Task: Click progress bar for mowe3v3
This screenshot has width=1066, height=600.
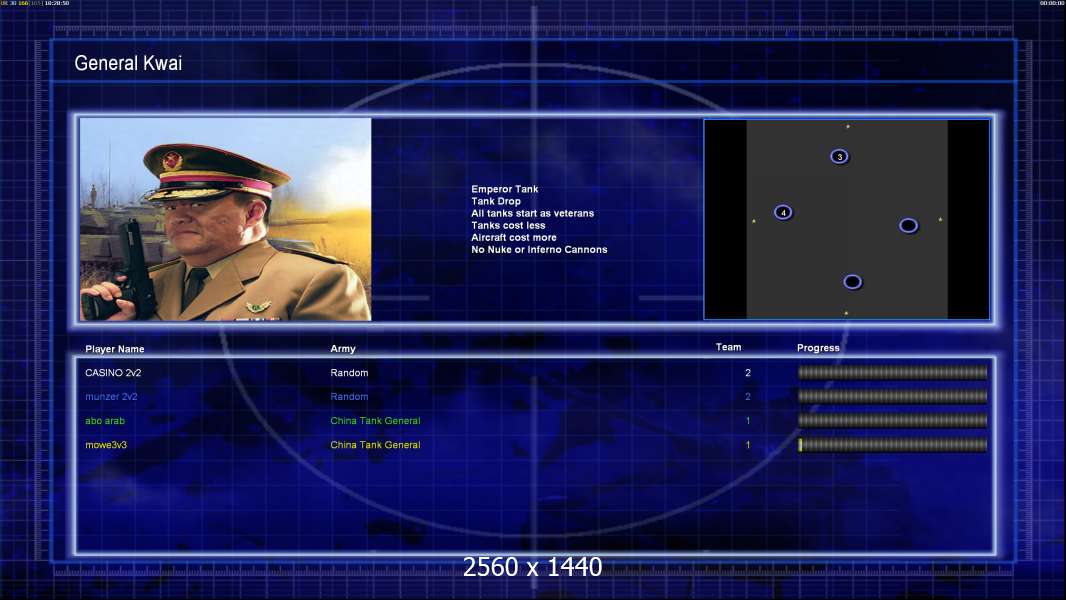Action: (x=893, y=445)
